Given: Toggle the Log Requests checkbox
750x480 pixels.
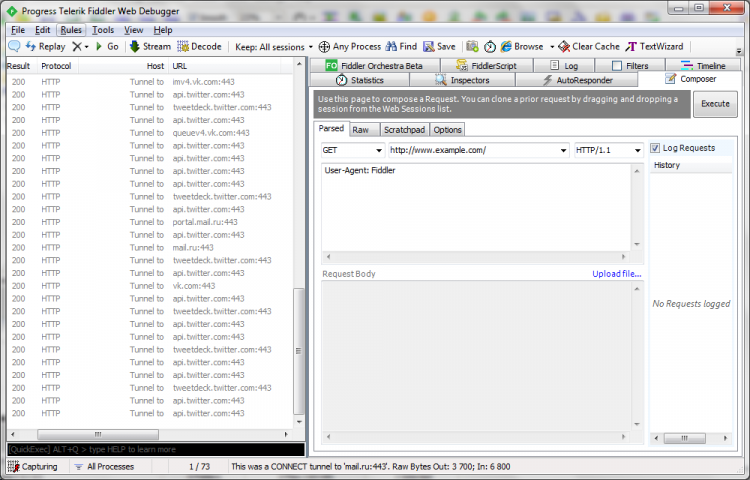Looking at the screenshot, I should point(655,148).
